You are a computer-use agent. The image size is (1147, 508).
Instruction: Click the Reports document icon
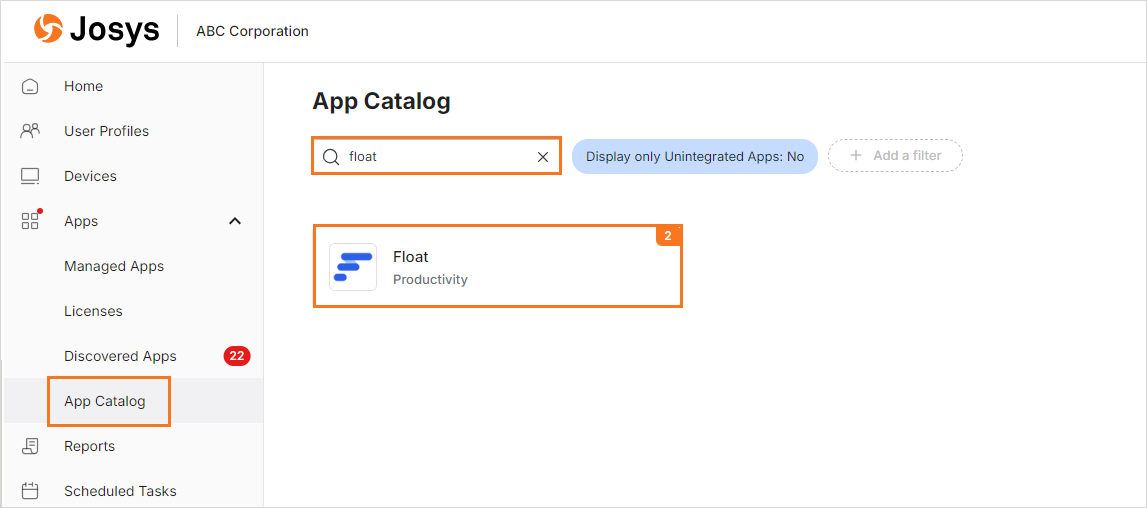pyautogui.click(x=30, y=447)
